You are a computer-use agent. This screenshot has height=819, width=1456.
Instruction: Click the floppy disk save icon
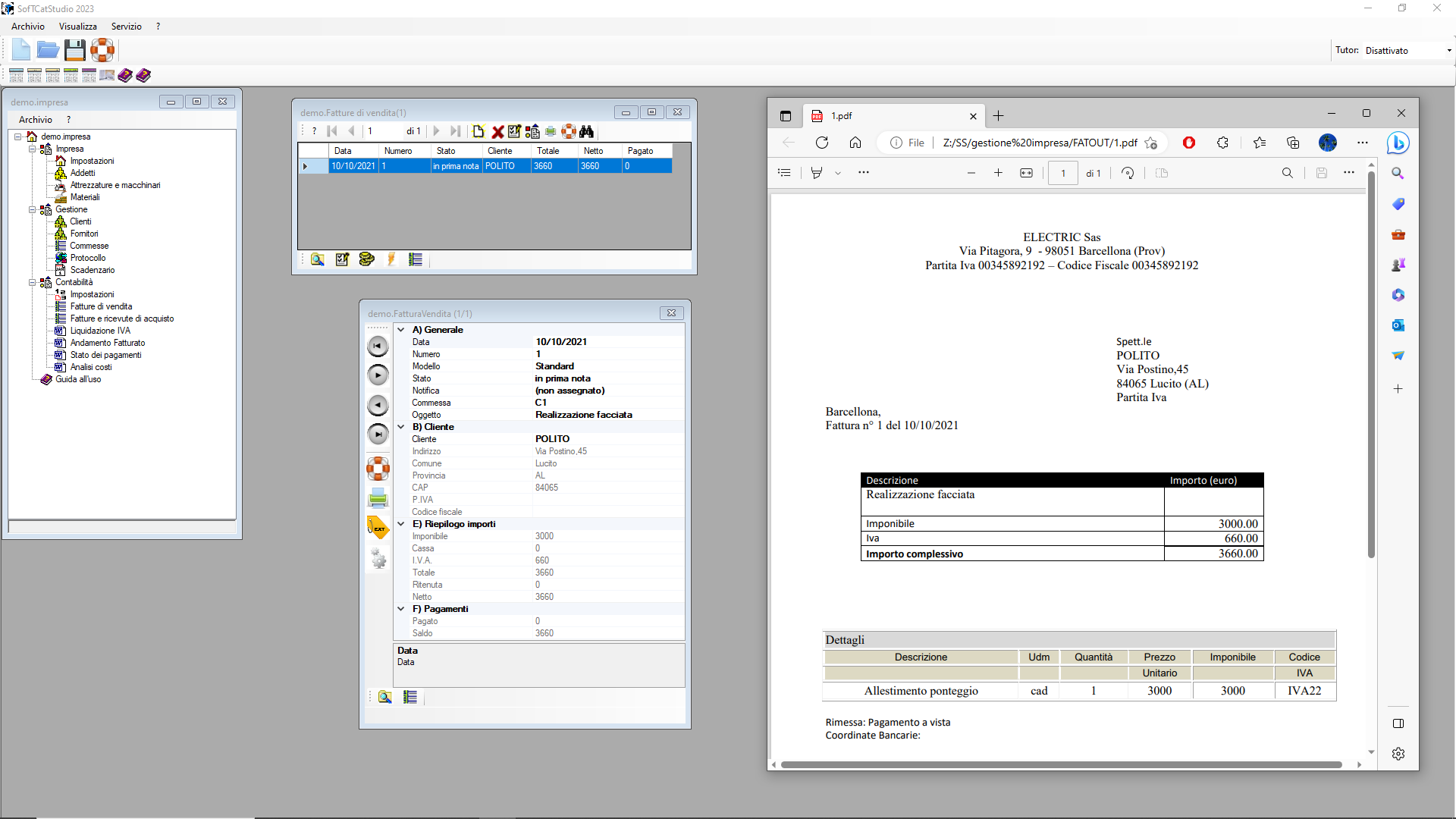(74, 51)
